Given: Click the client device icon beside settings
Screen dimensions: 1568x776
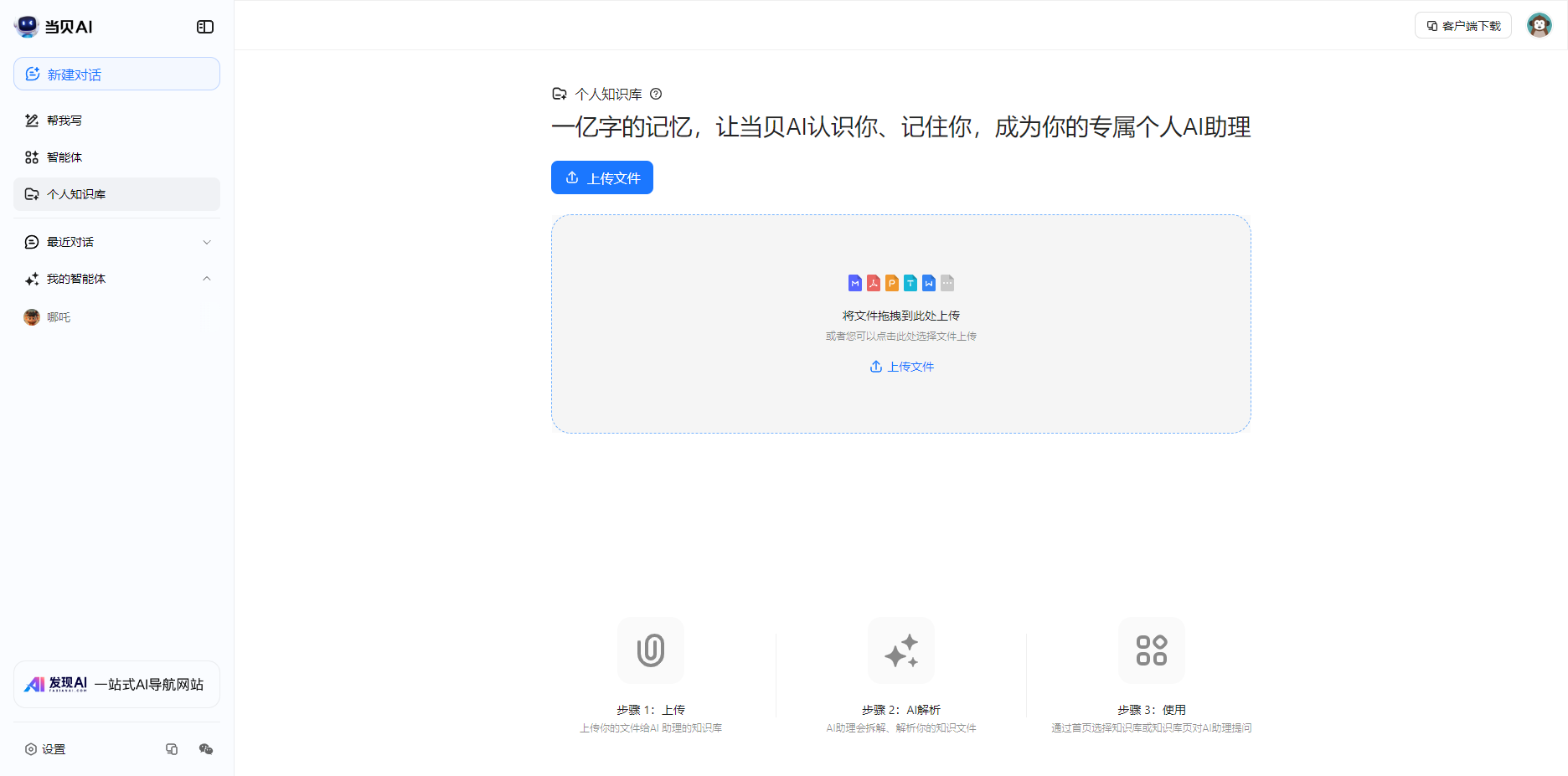Looking at the screenshot, I should 172,749.
